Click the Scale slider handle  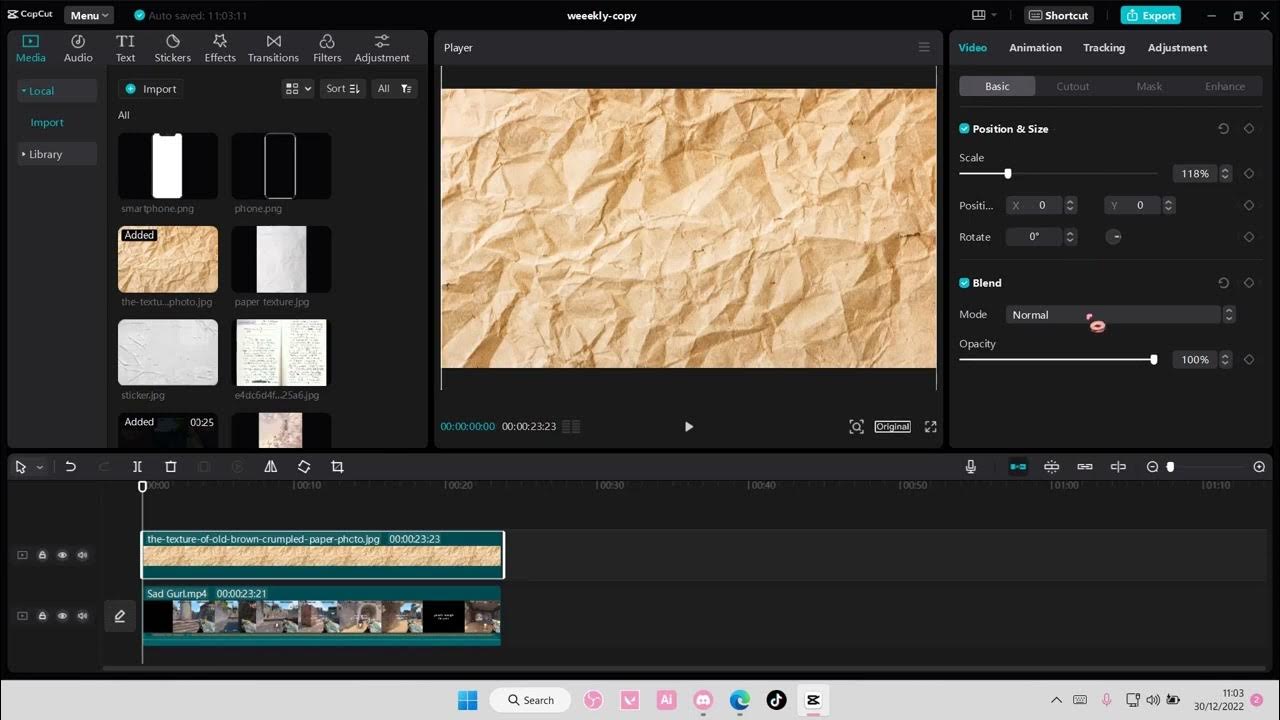click(1008, 173)
